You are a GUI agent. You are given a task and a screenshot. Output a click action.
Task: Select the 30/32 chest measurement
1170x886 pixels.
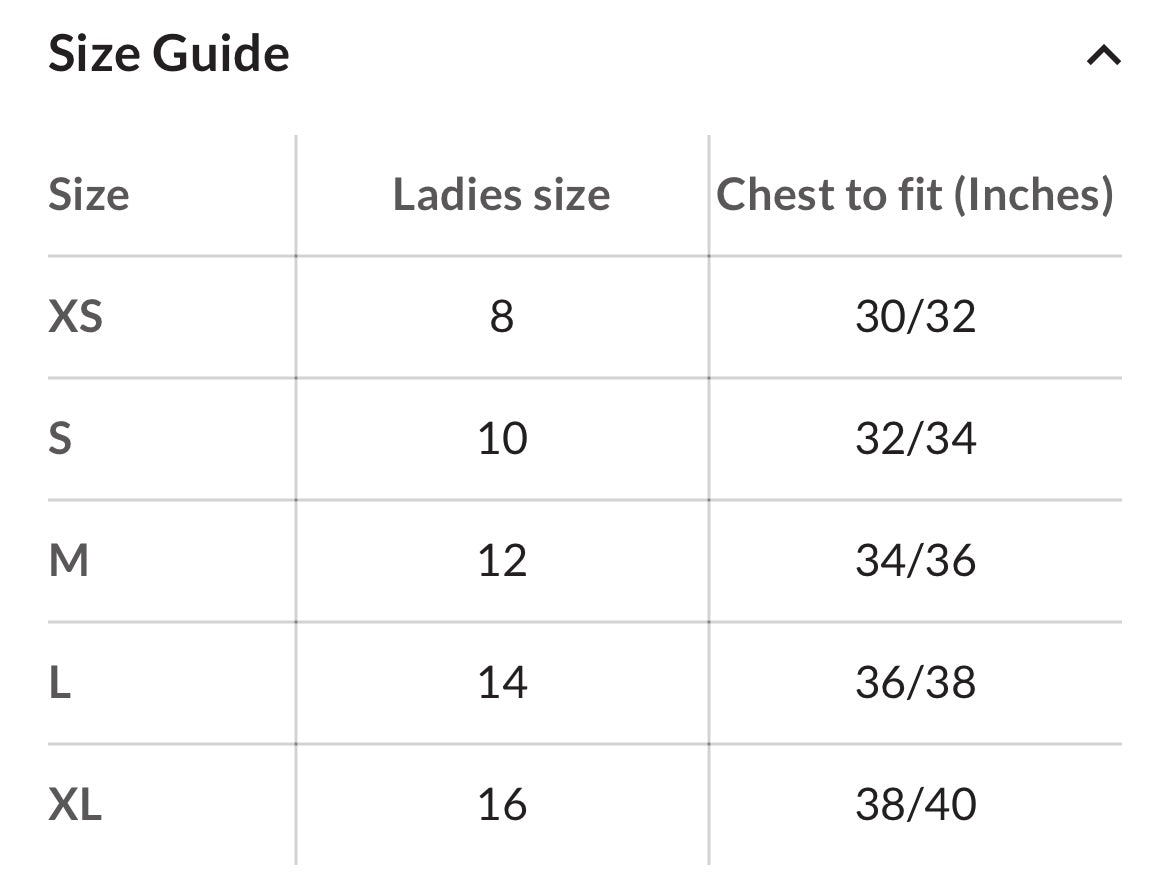(x=915, y=317)
